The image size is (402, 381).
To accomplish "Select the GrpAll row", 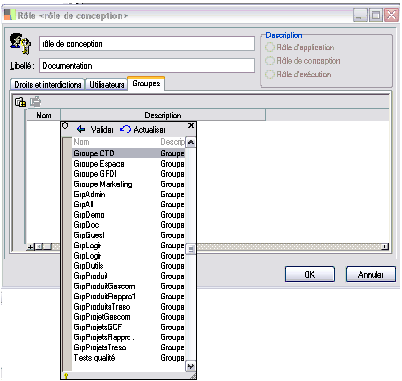I will (129, 204).
